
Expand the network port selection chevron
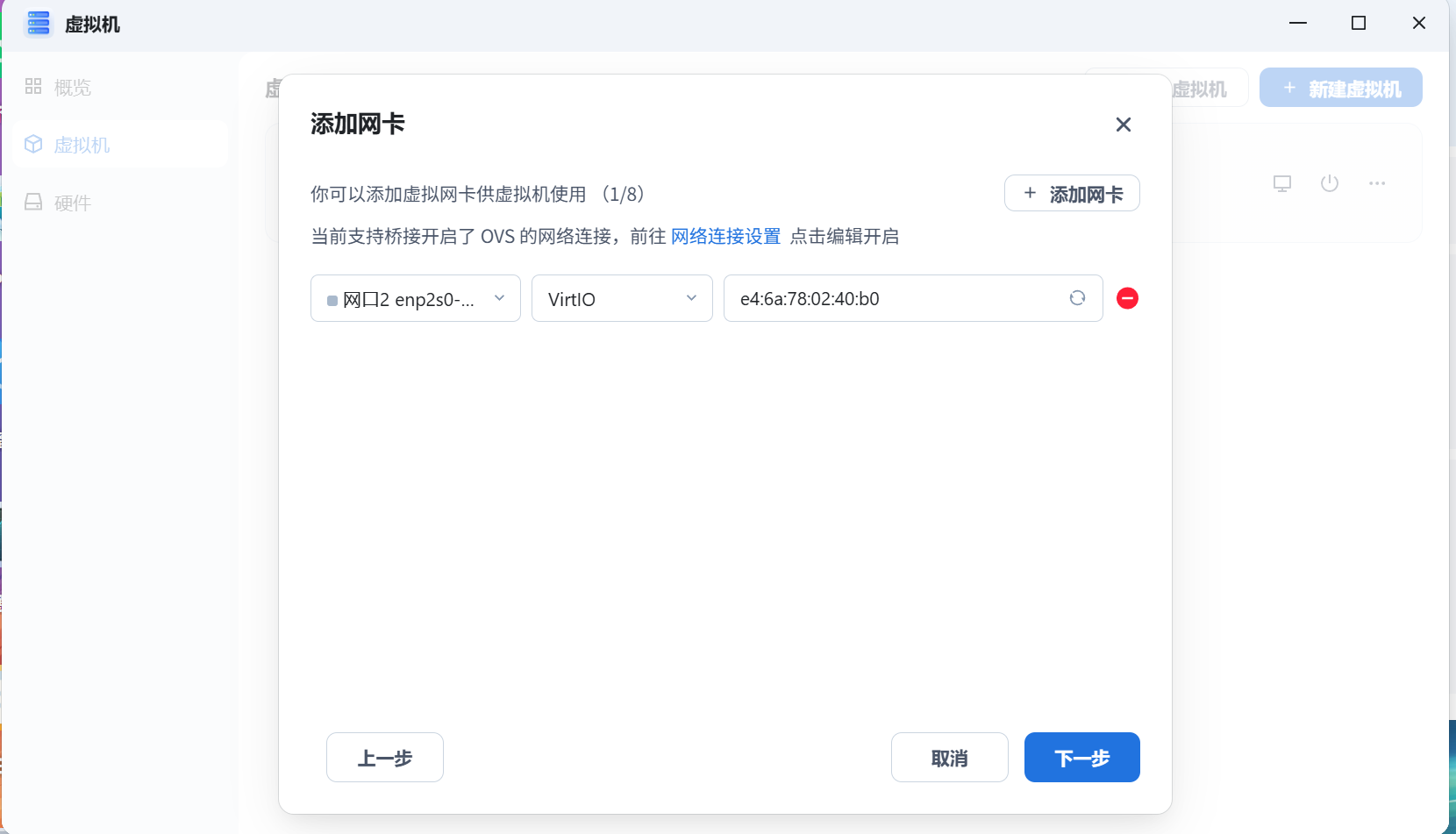click(500, 298)
